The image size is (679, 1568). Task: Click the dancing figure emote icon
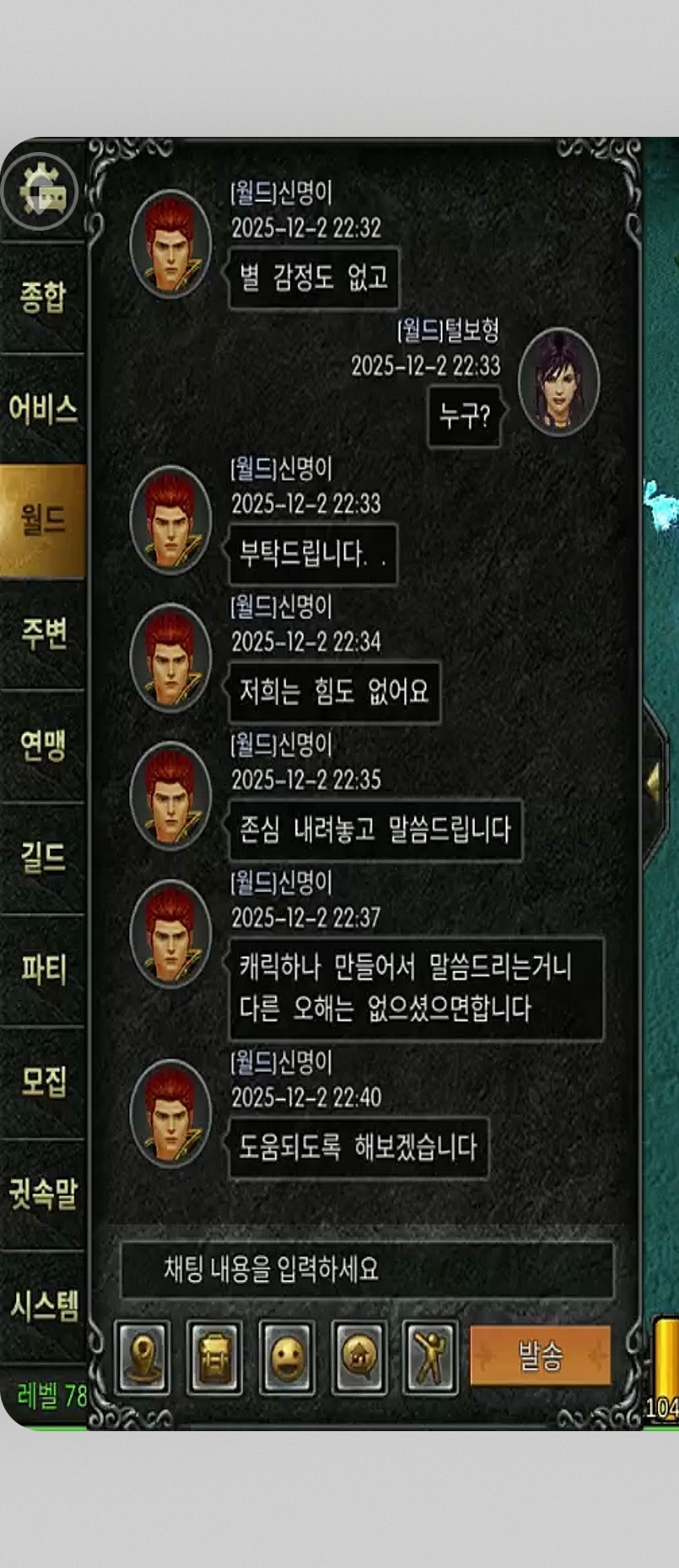pyautogui.click(x=431, y=1358)
